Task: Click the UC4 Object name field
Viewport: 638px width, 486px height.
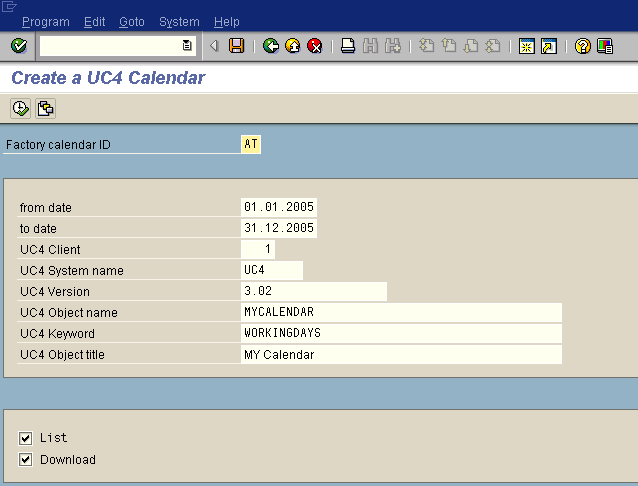Action: [400, 312]
